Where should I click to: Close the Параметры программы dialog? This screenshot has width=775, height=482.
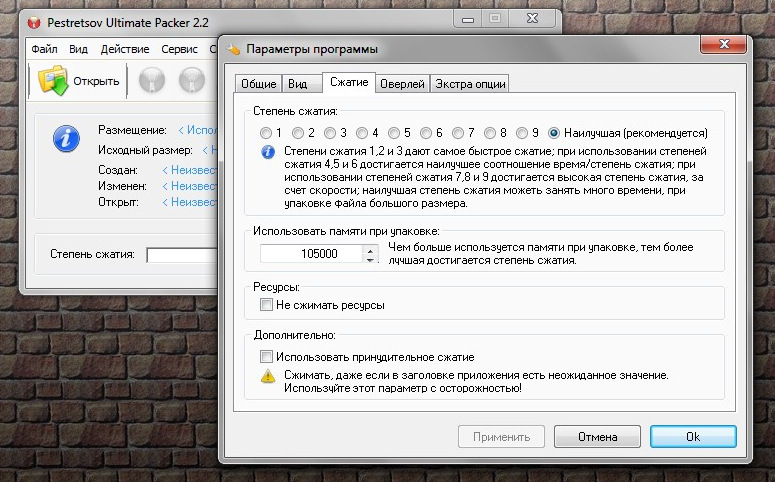pos(724,44)
